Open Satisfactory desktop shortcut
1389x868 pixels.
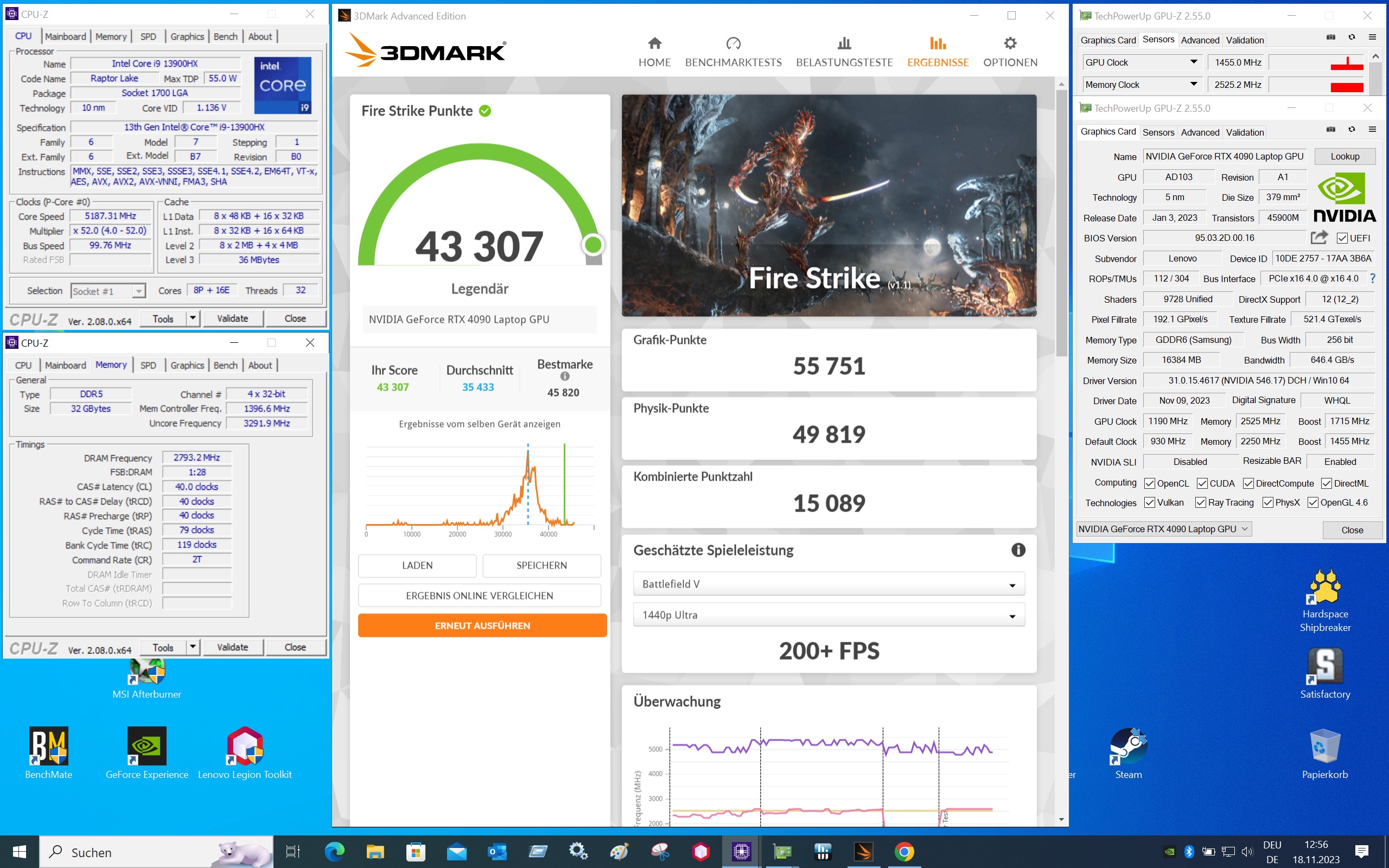1325,674
